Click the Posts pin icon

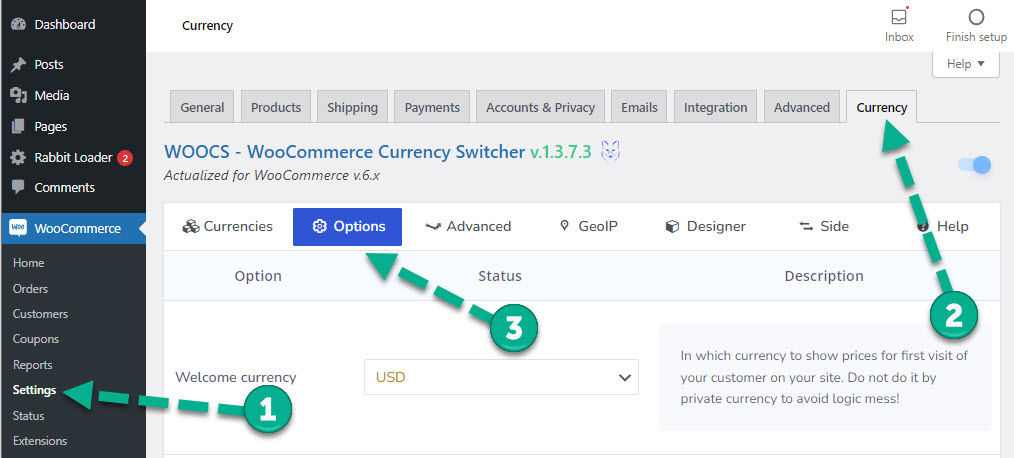pyautogui.click(x=18, y=65)
